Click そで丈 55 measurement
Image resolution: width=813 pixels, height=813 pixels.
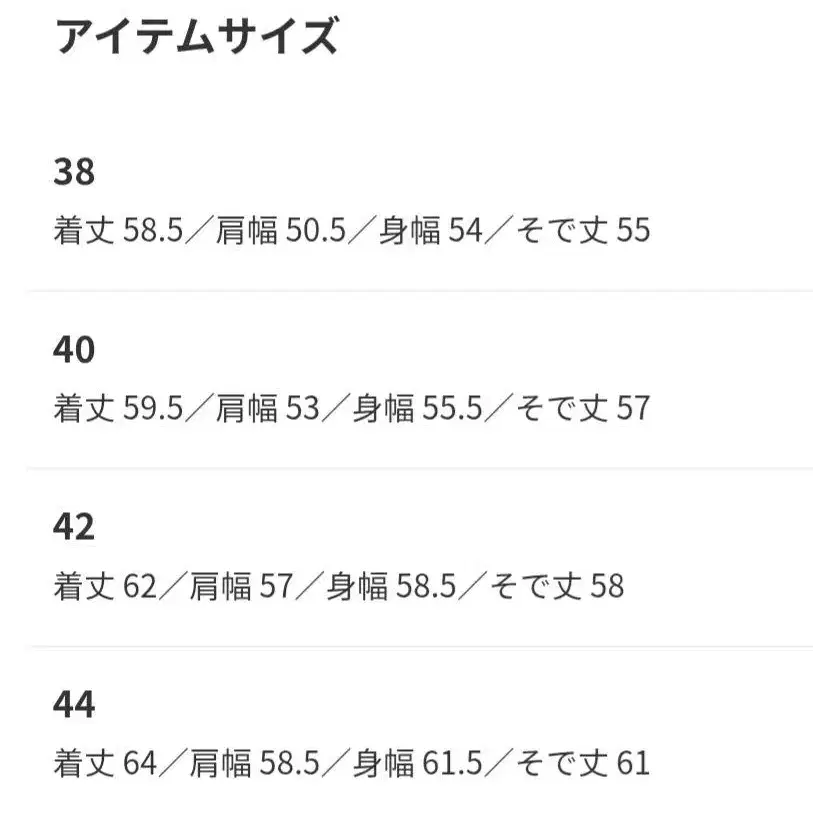[584, 231]
